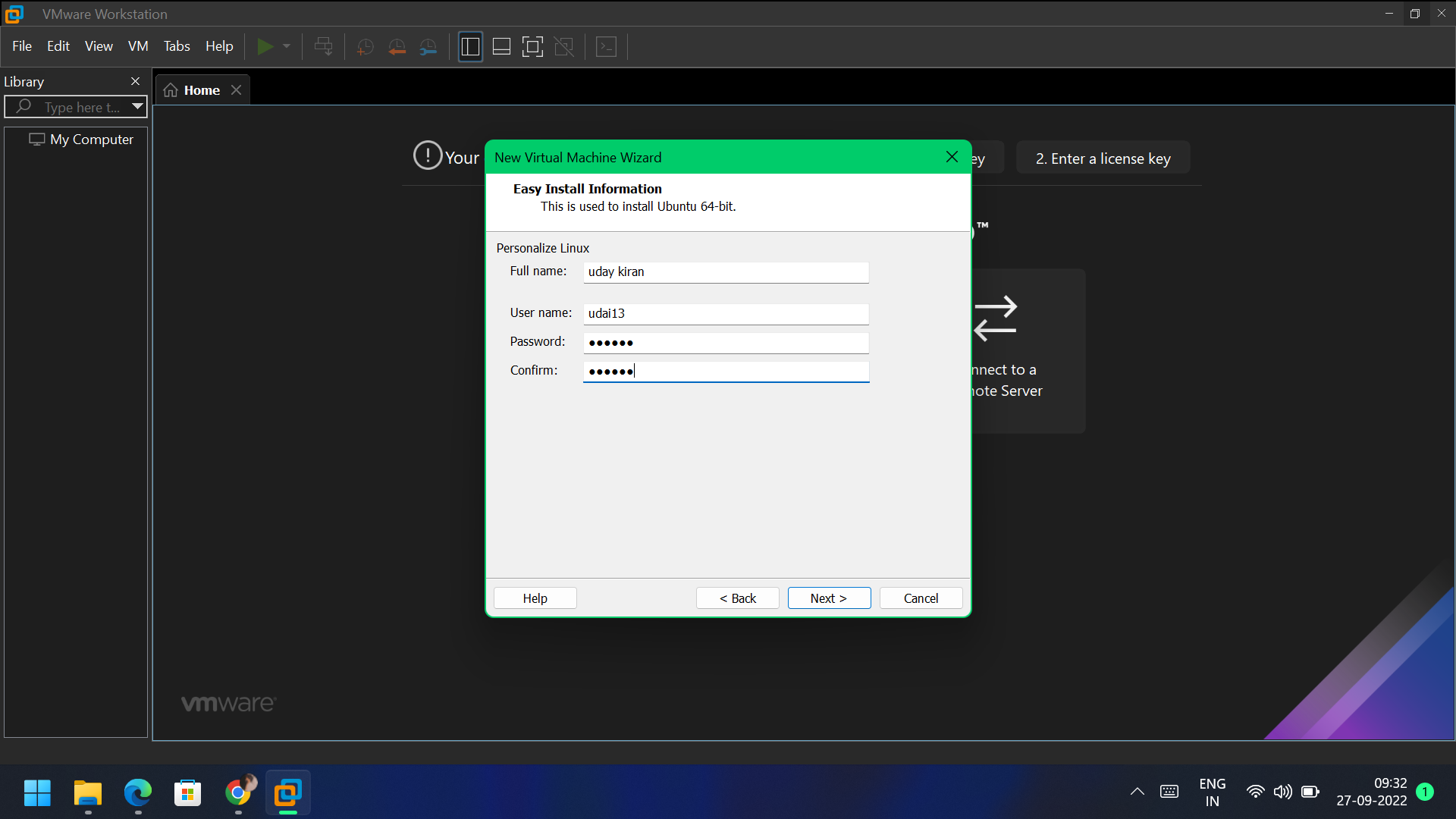Open Google Chrome from the taskbar
This screenshot has width=1456, height=819.
[238, 793]
